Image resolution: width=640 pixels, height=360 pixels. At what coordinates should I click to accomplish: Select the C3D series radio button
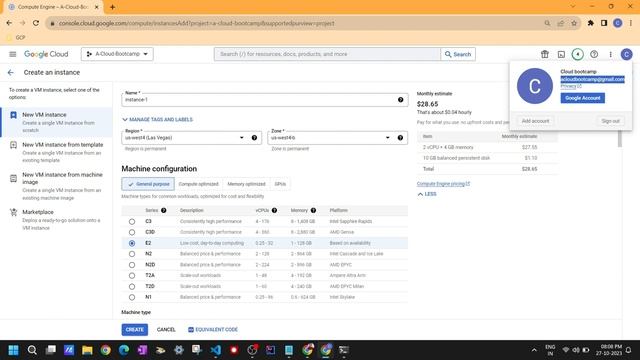tap(132, 232)
